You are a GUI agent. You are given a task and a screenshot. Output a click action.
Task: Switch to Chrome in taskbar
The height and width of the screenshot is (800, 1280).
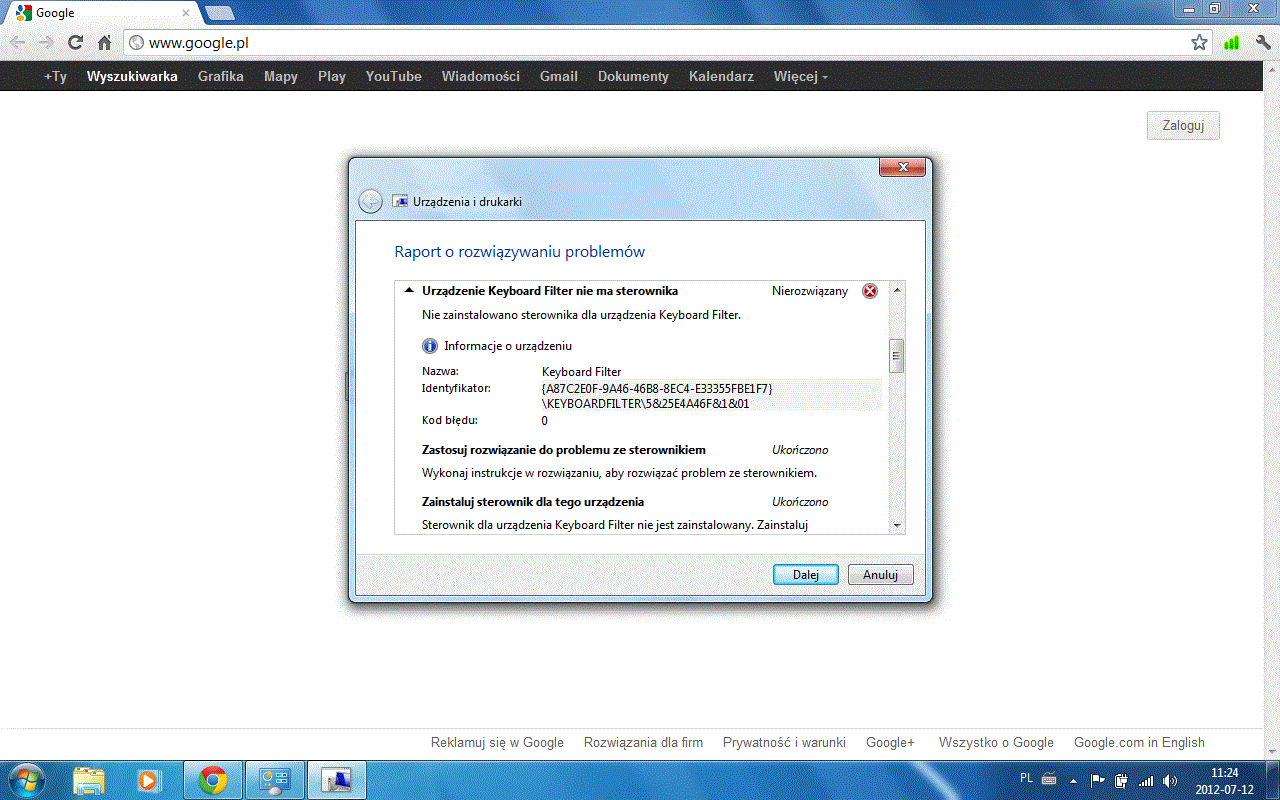(x=212, y=780)
